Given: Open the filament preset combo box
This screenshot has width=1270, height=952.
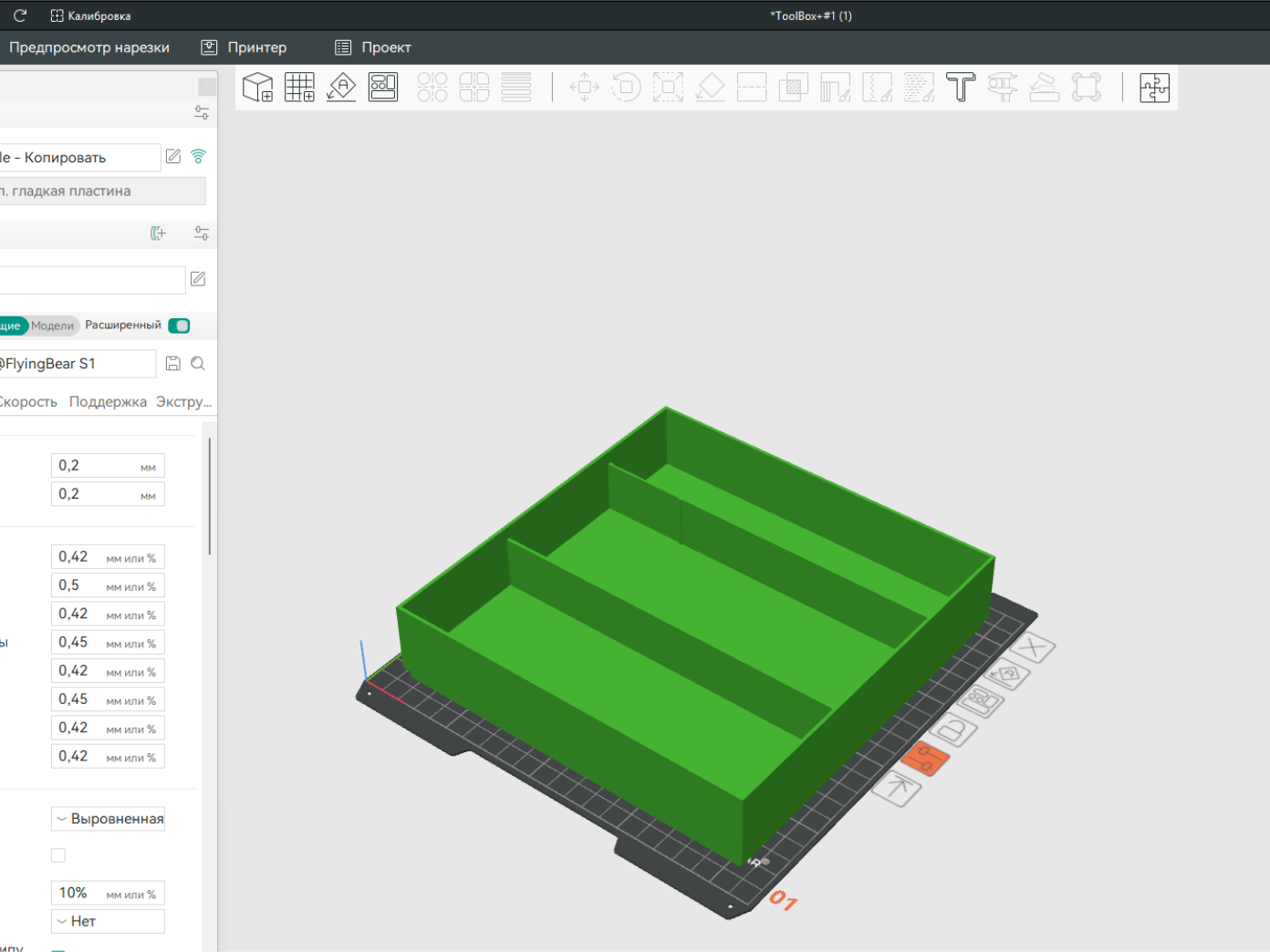Looking at the screenshot, I should pyautogui.click(x=92, y=280).
